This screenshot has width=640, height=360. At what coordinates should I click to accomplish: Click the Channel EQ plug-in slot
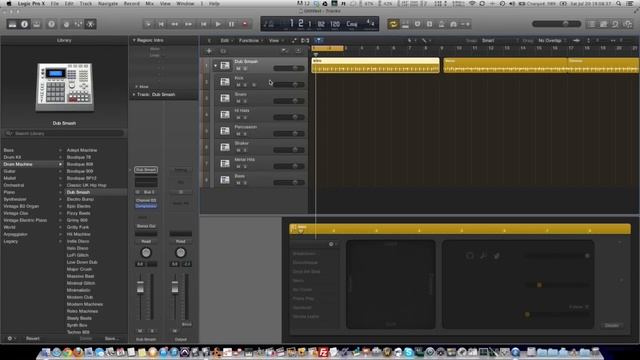pyautogui.click(x=146, y=200)
